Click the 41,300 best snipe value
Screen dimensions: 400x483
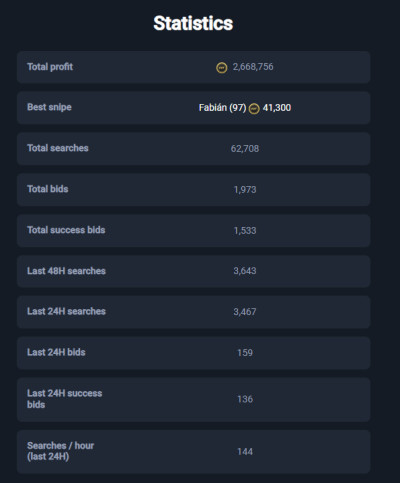[x=277, y=108]
